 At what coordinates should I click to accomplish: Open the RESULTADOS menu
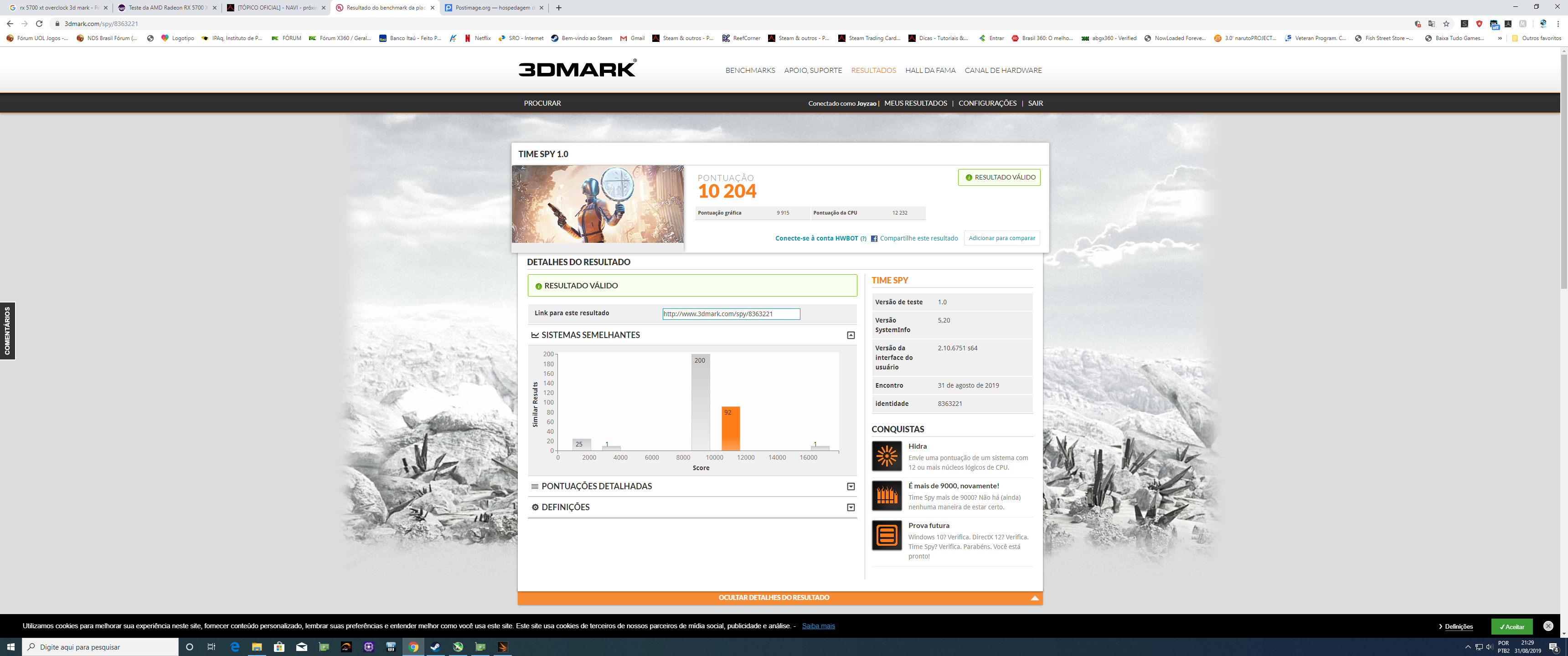(x=873, y=71)
